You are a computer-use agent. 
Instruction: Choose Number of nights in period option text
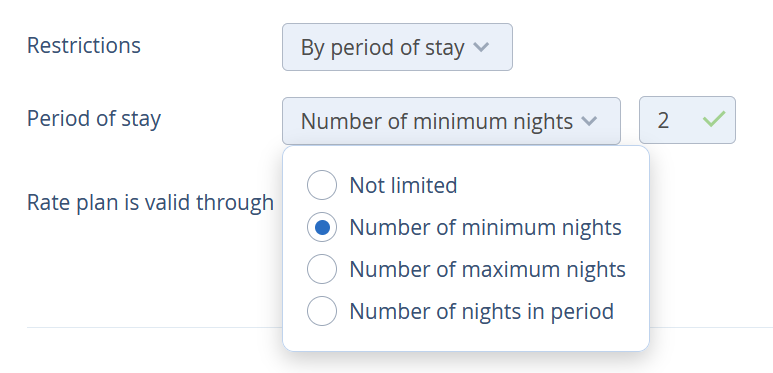click(x=482, y=312)
